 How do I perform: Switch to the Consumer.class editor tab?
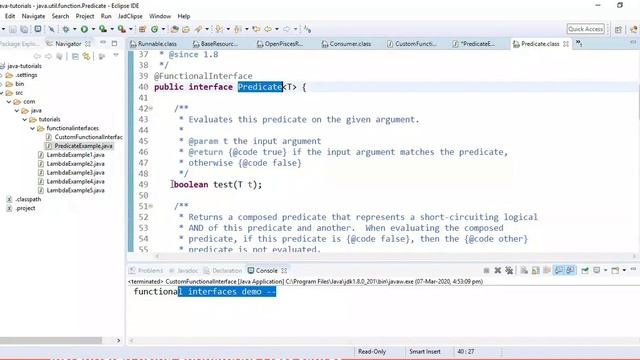347,44
